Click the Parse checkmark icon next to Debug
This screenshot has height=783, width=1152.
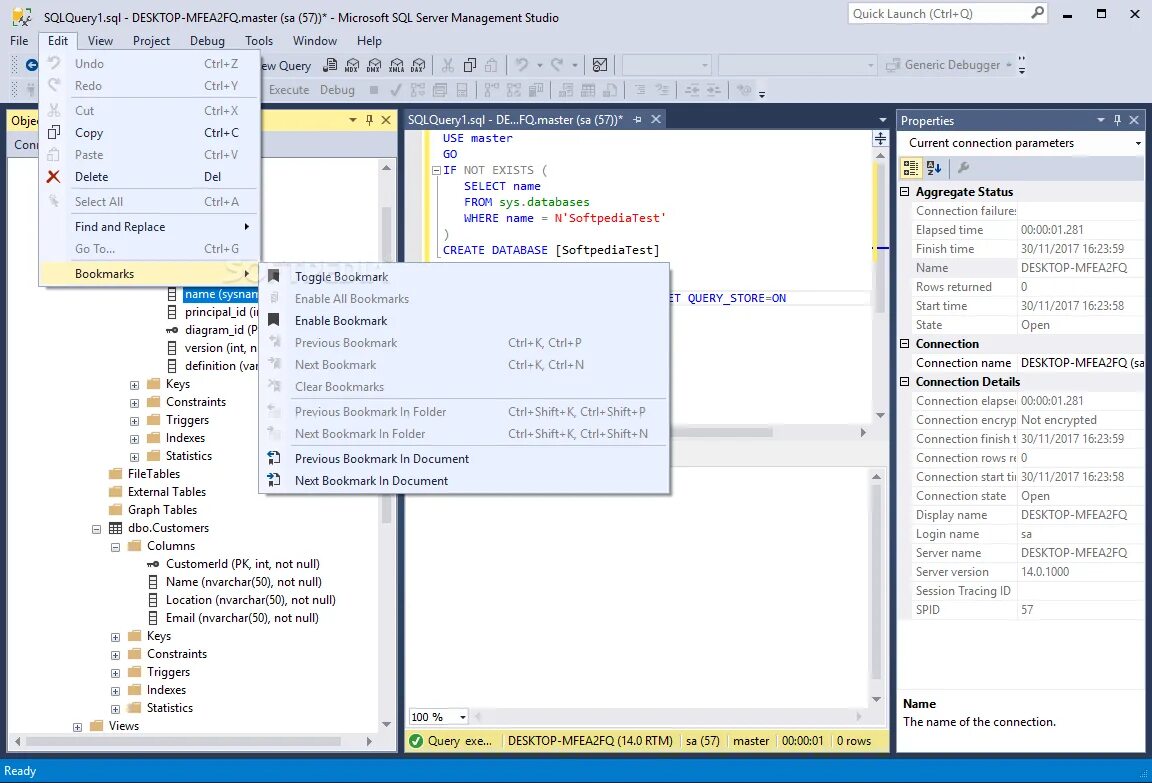point(395,90)
